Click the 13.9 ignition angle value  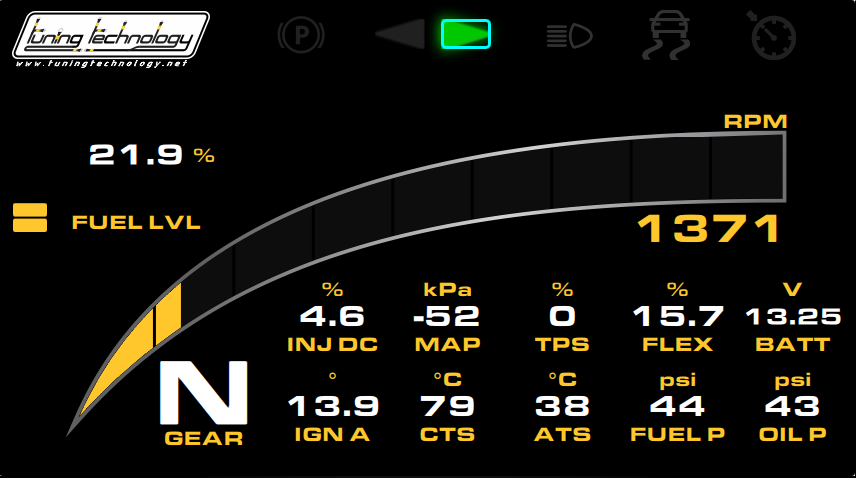pyautogui.click(x=333, y=407)
